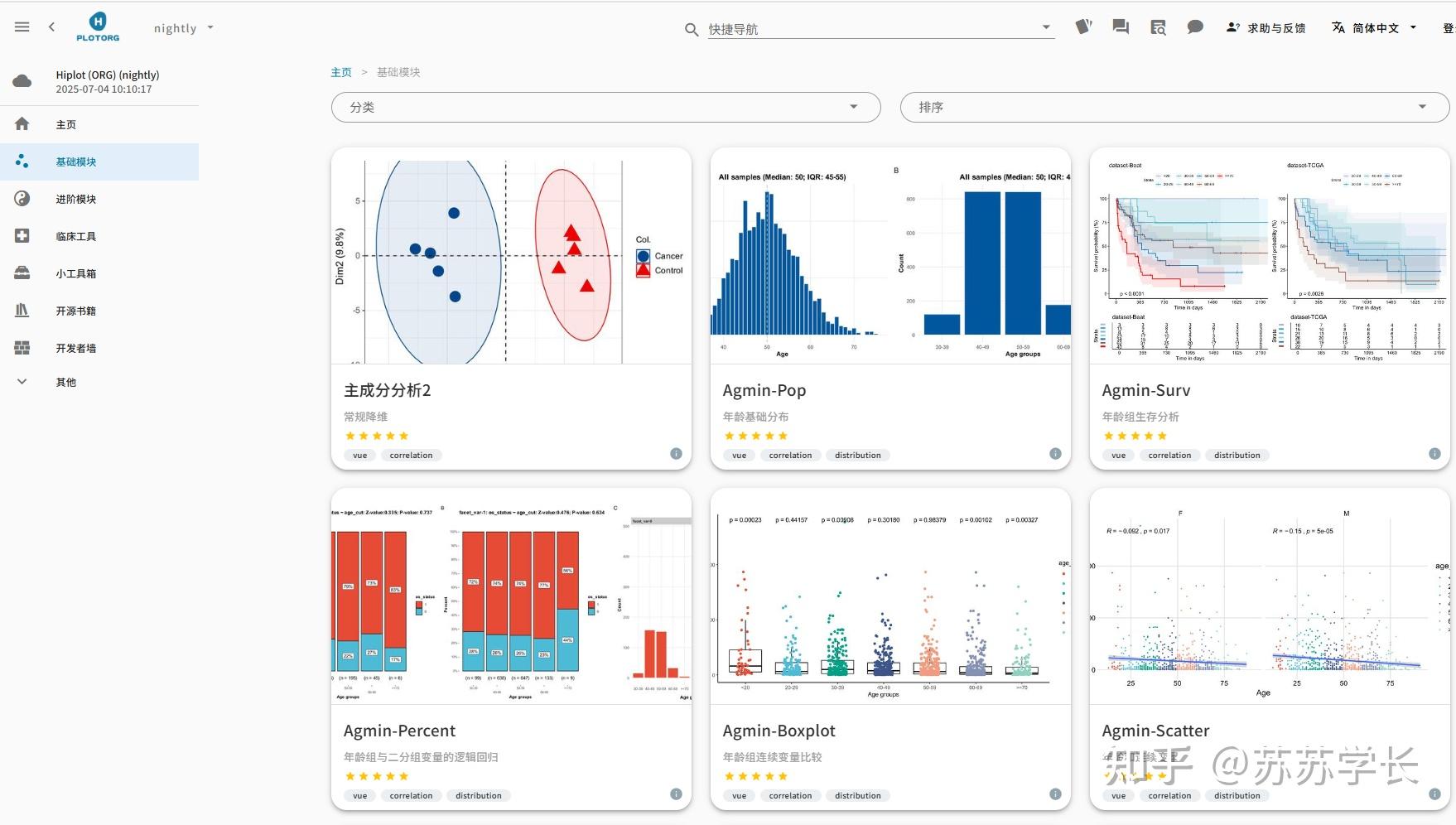Open the Plotorg logo home
Screen dimensions: 1456x825
98,27
